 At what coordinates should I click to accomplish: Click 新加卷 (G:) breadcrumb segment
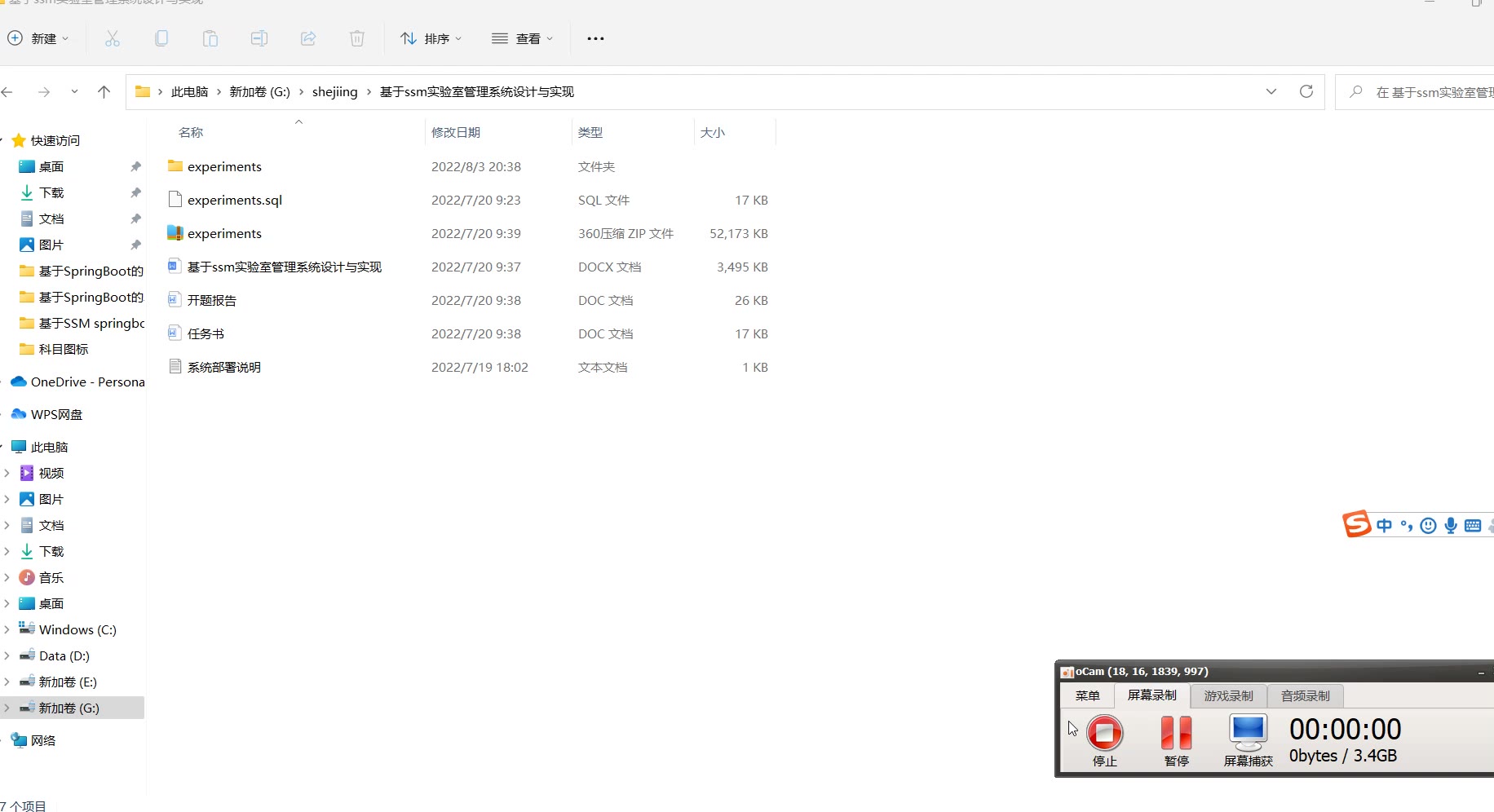[x=259, y=92]
